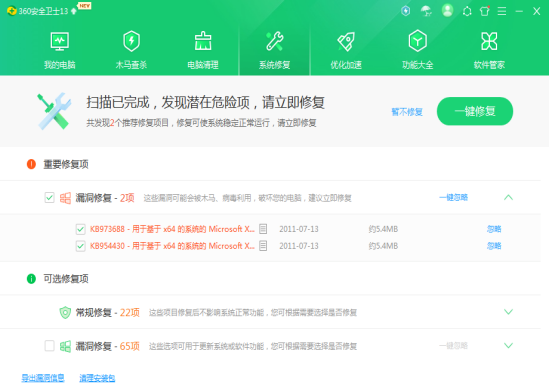Click the 一键修复 button
This screenshot has height=391, width=550.
point(475,111)
